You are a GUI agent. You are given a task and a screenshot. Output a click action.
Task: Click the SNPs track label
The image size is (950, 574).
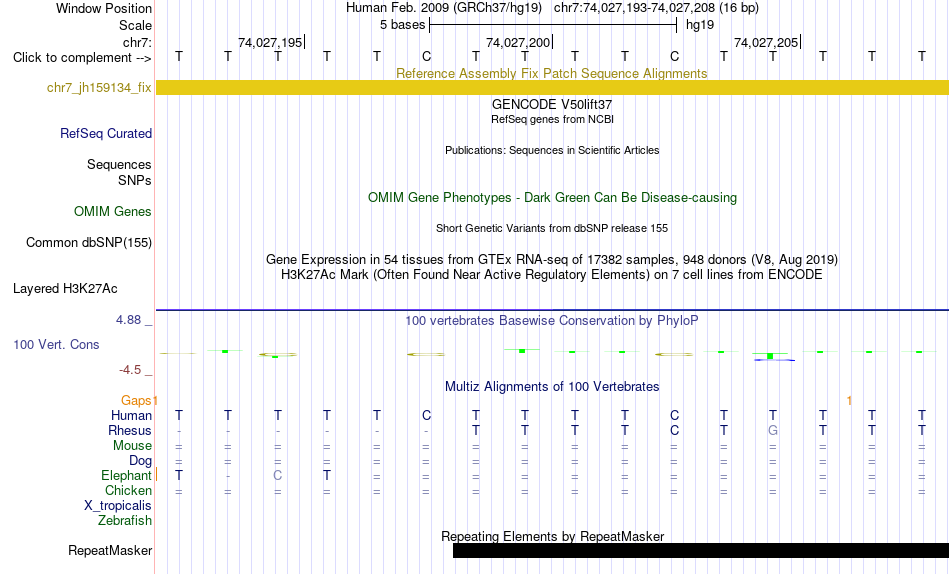coord(135,181)
